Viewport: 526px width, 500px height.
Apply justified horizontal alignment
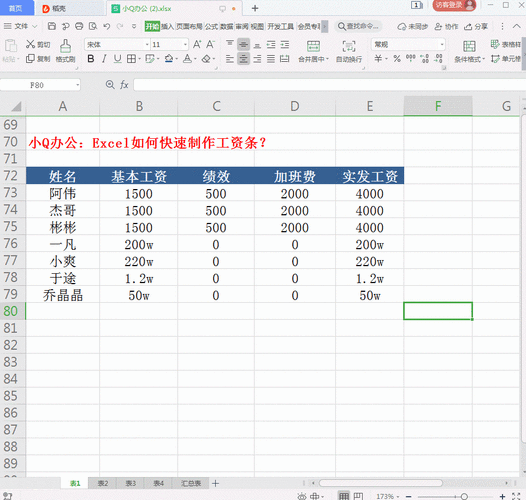[x=271, y=59]
